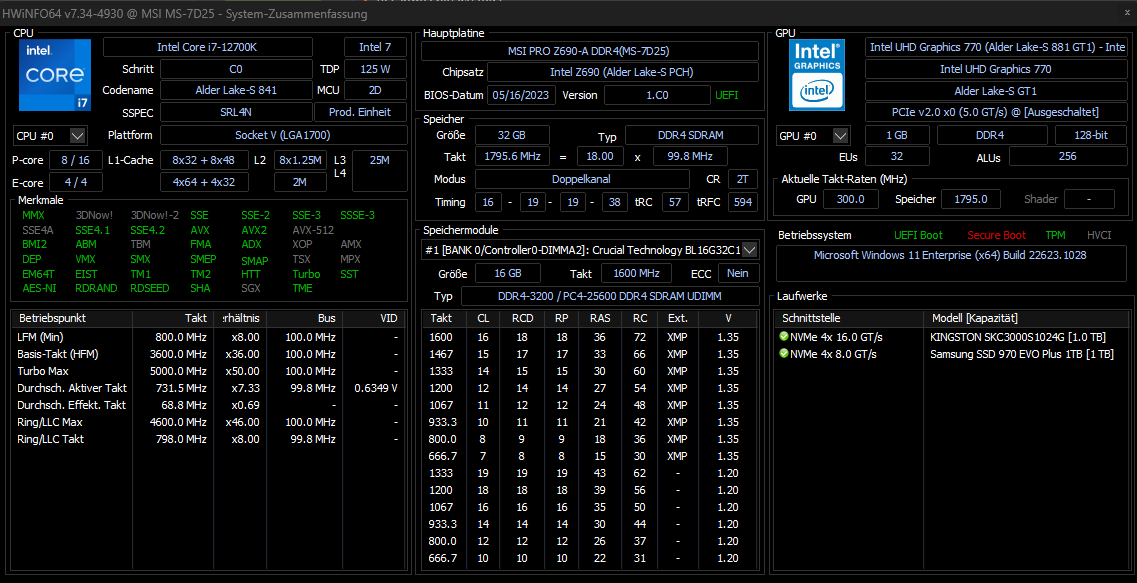Viewport: 1137px width, 583px height.
Task: Select the Turbo Max row
Action: [x=208, y=371]
